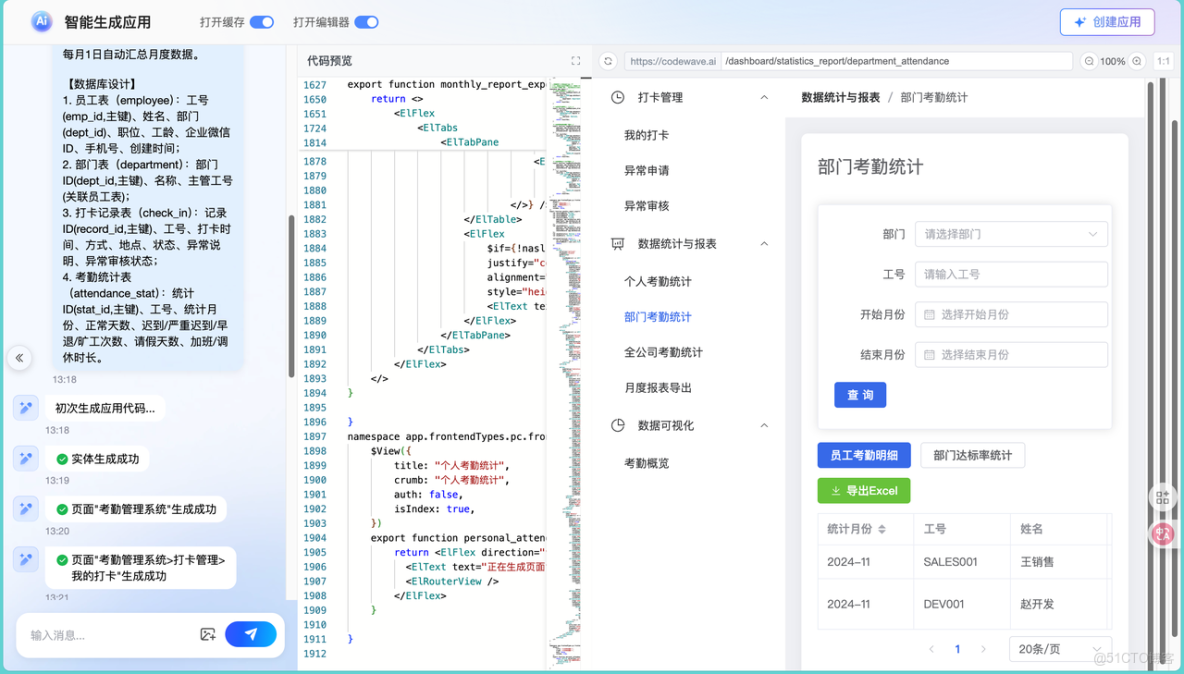Collapse the left chat panel with the arrow

(17, 357)
